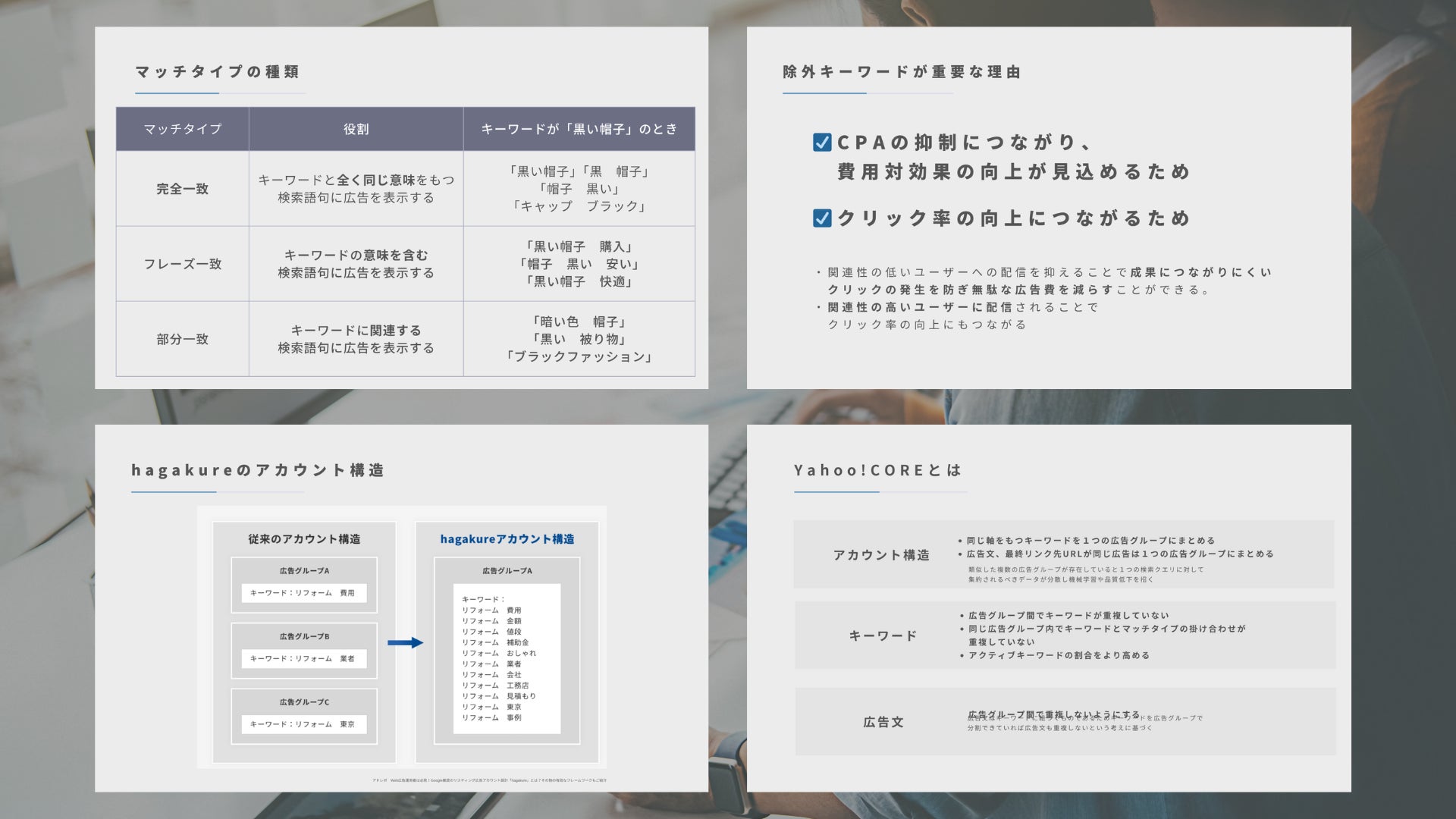Click the キーワード row in Yahoo!CORE panel
The width and height of the screenshot is (1456, 819).
[x=883, y=635]
